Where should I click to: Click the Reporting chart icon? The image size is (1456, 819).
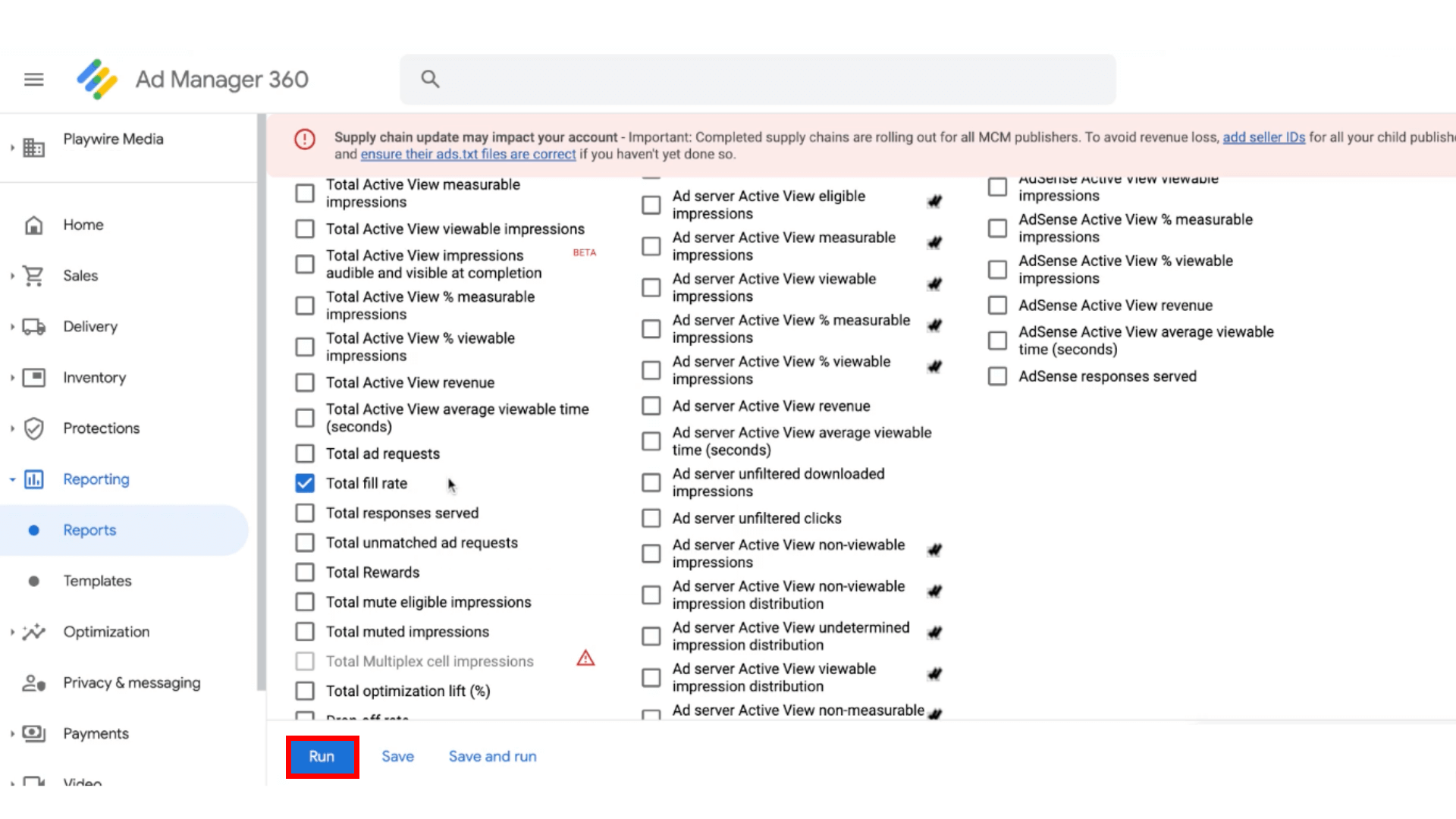tap(33, 479)
